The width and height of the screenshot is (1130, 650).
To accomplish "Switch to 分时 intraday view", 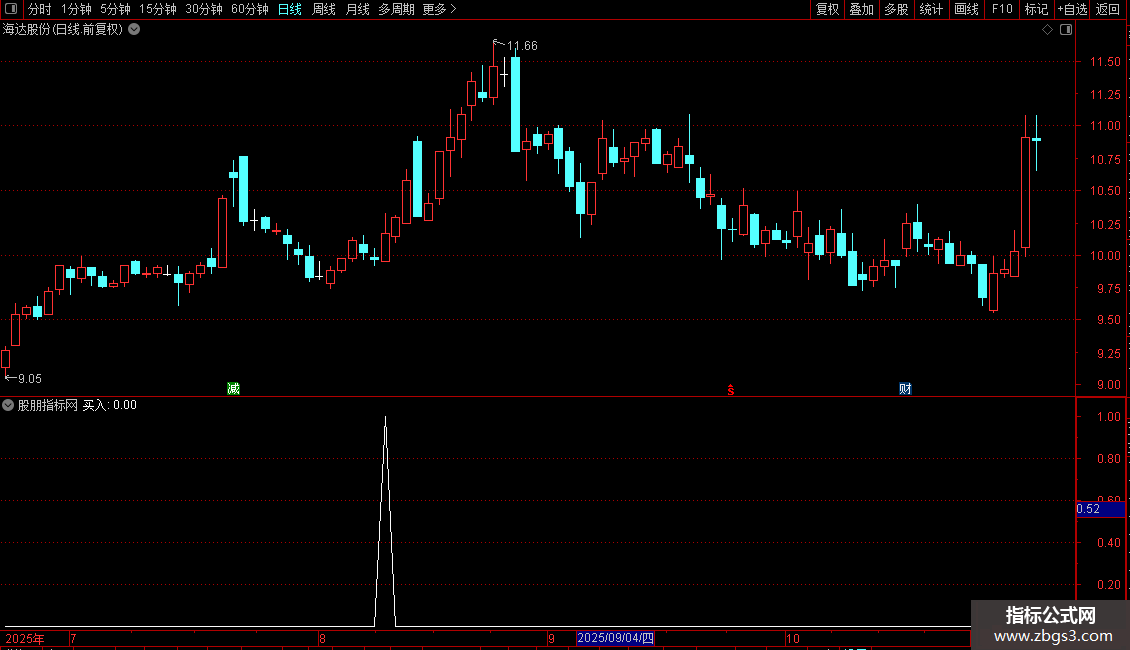I will click(40, 9).
